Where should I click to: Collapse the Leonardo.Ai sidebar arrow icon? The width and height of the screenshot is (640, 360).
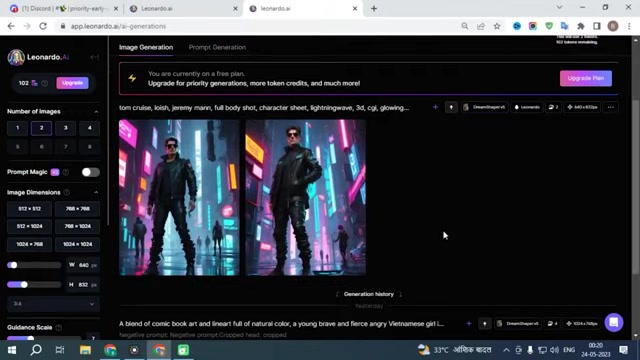[94, 57]
